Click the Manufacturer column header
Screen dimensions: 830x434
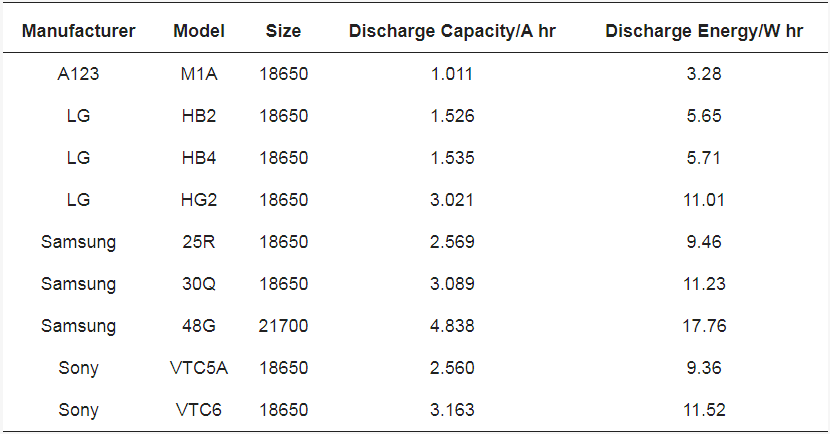78,31
